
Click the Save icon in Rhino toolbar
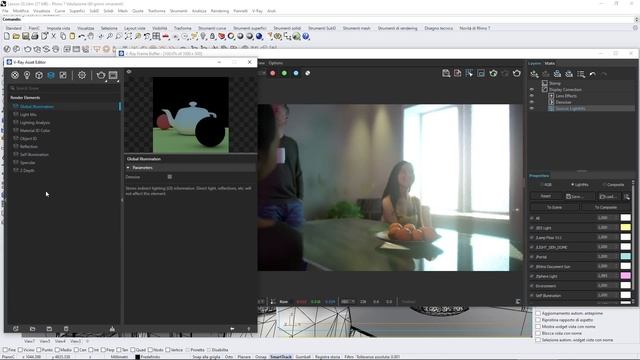point(25,36)
